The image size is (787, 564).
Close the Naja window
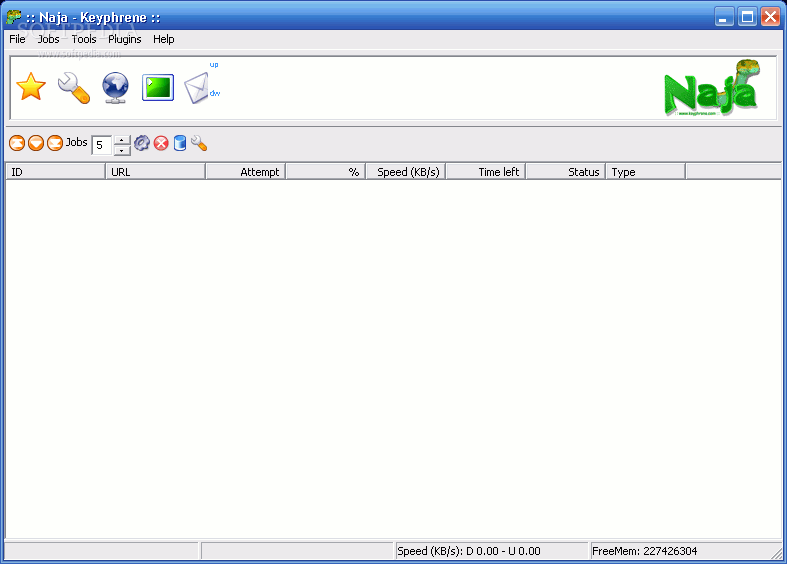770,17
